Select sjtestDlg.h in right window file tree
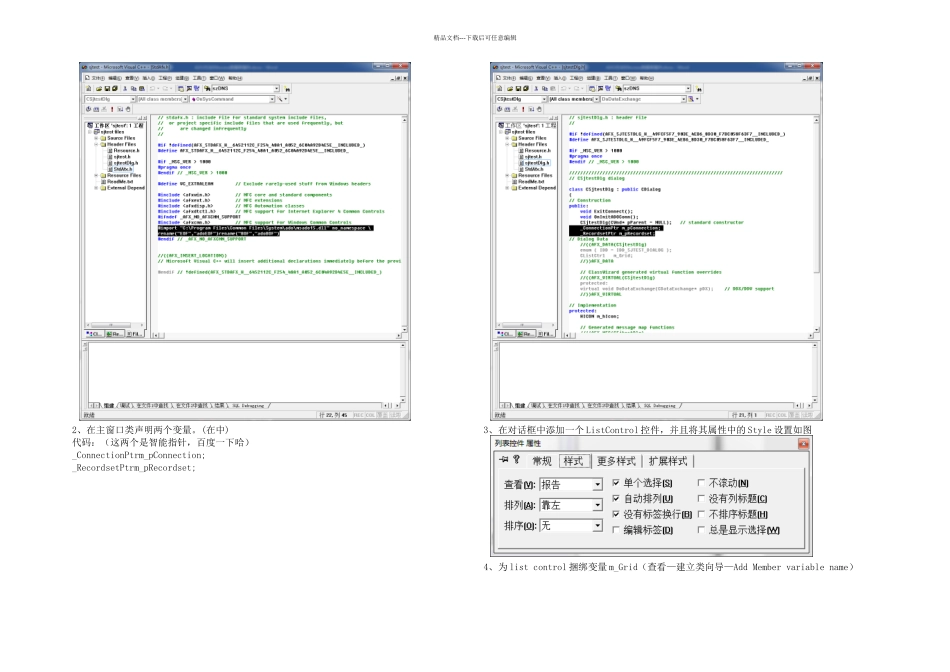 click(537, 163)
